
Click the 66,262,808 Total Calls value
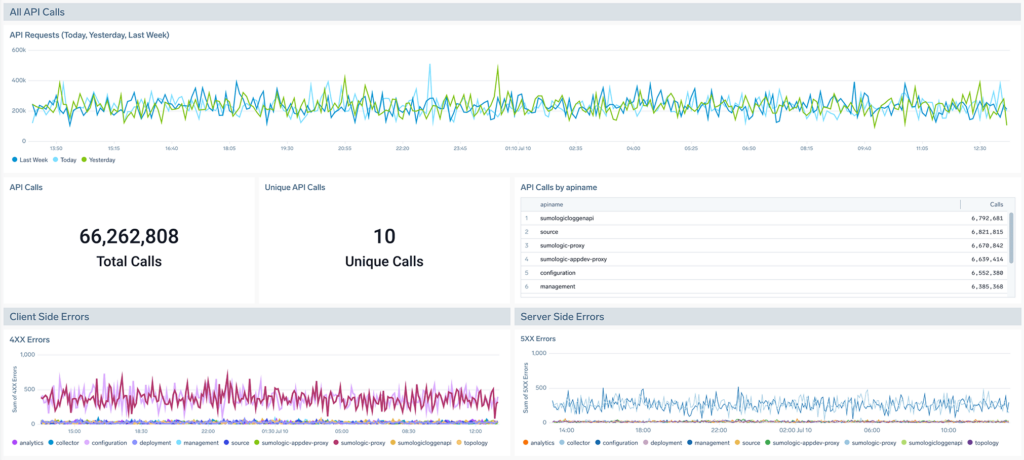point(129,237)
